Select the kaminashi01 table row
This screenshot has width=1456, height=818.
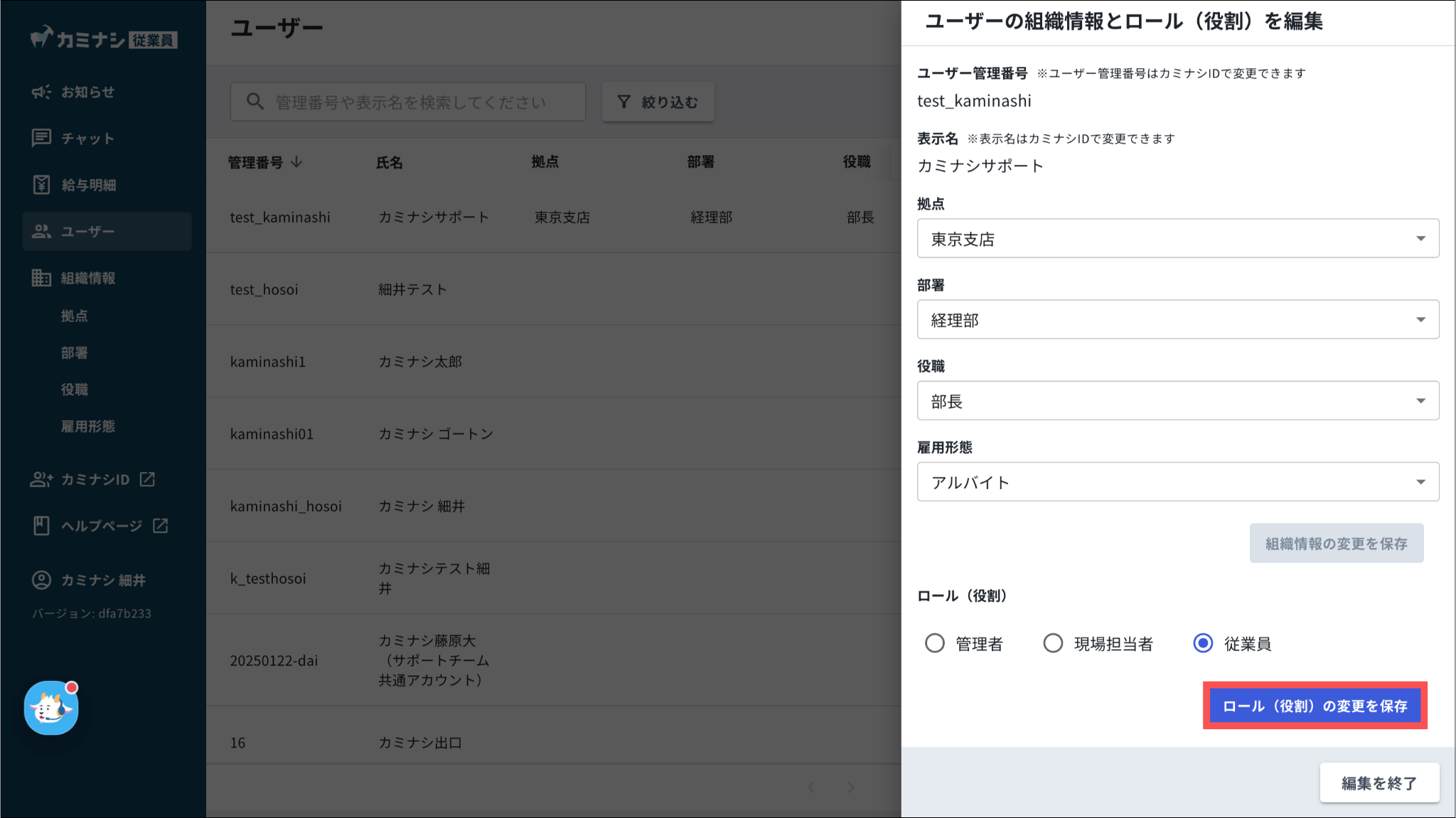click(x=554, y=434)
